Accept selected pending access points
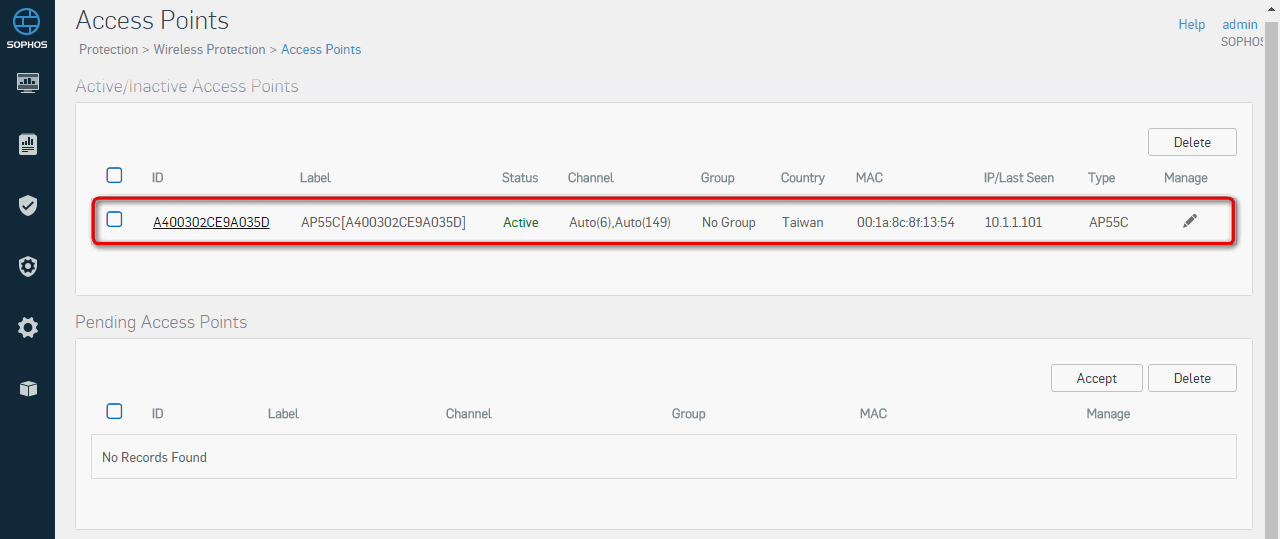 tap(1096, 378)
